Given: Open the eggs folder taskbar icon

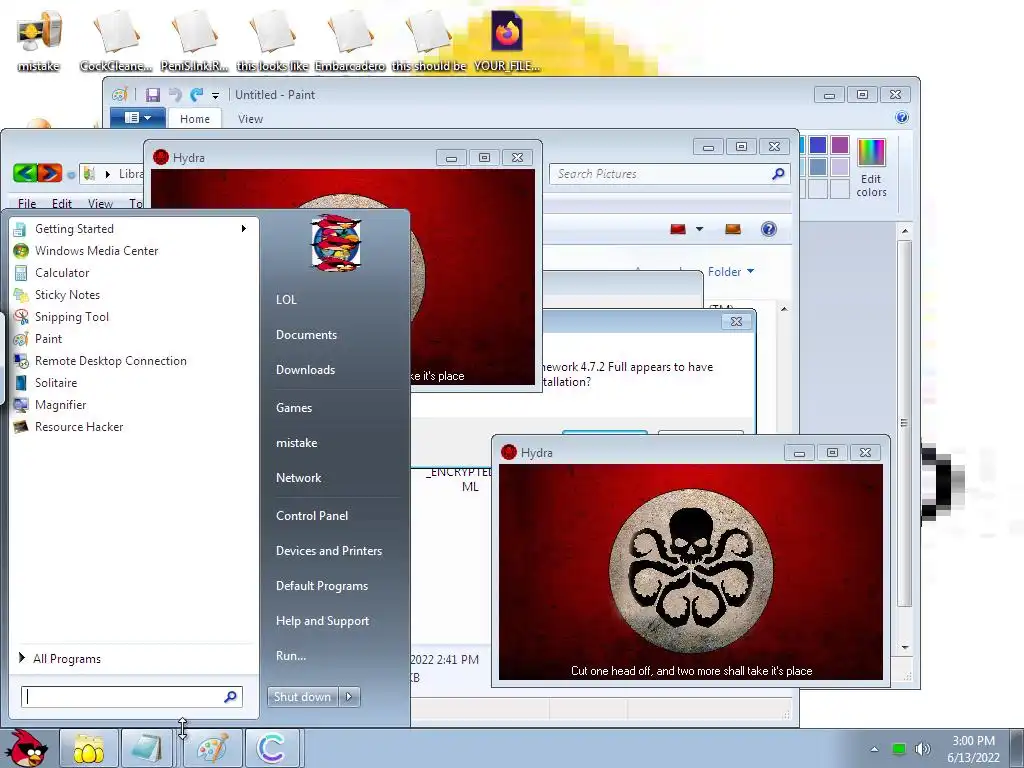Looking at the screenshot, I should click(x=89, y=748).
